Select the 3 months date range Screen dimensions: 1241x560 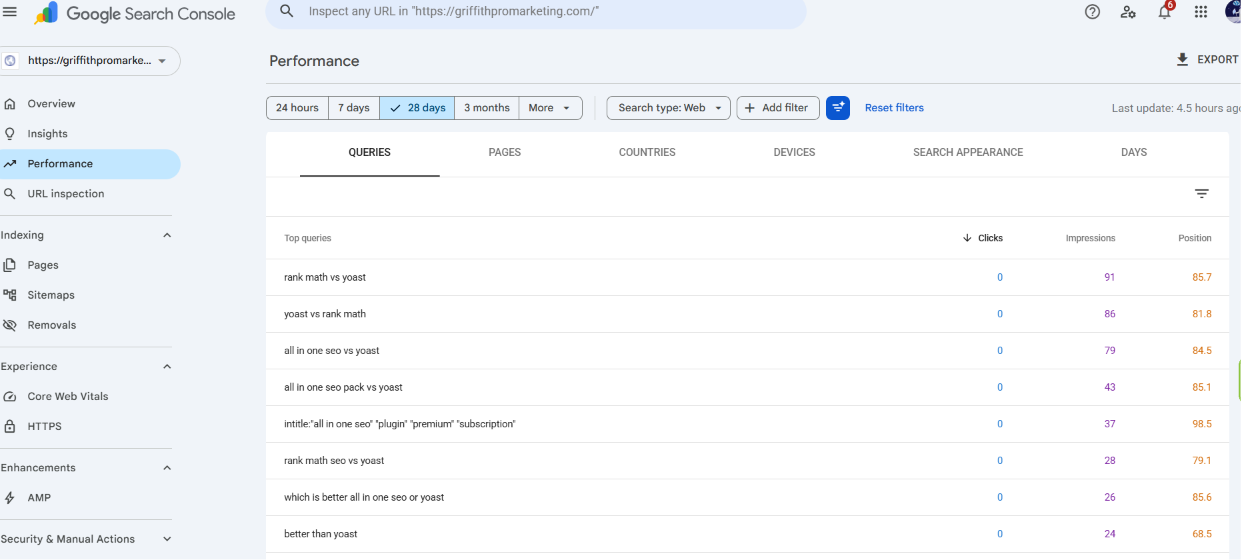coord(487,108)
